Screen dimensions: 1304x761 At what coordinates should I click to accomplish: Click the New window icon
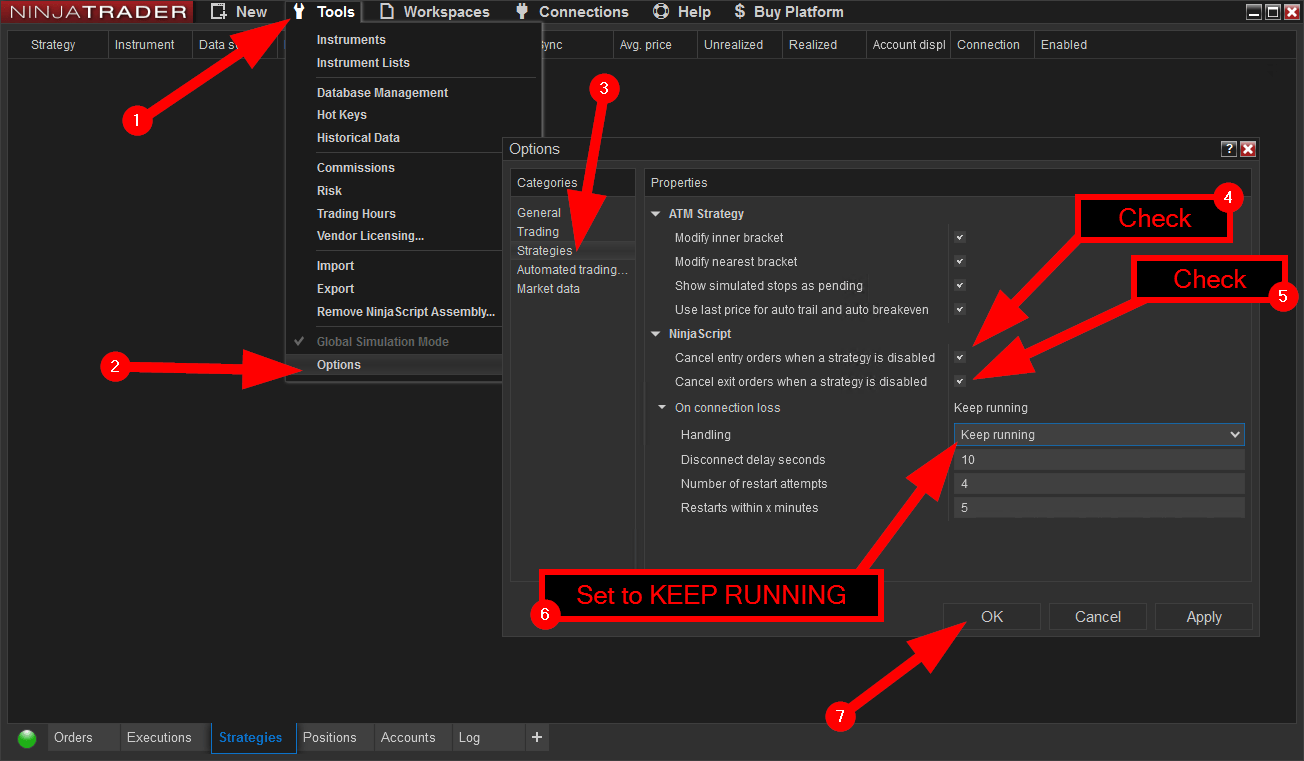(x=218, y=12)
